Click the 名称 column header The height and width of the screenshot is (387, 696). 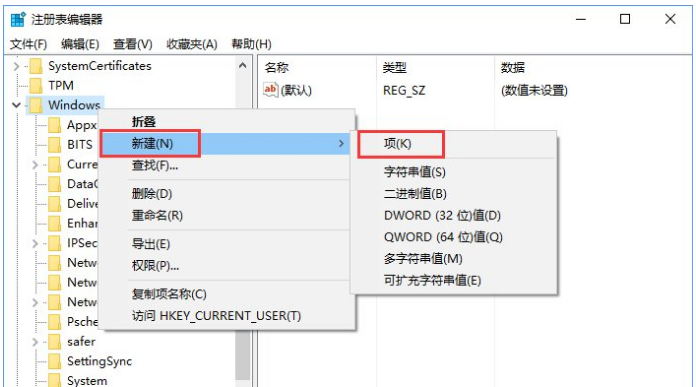coord(277,67)
